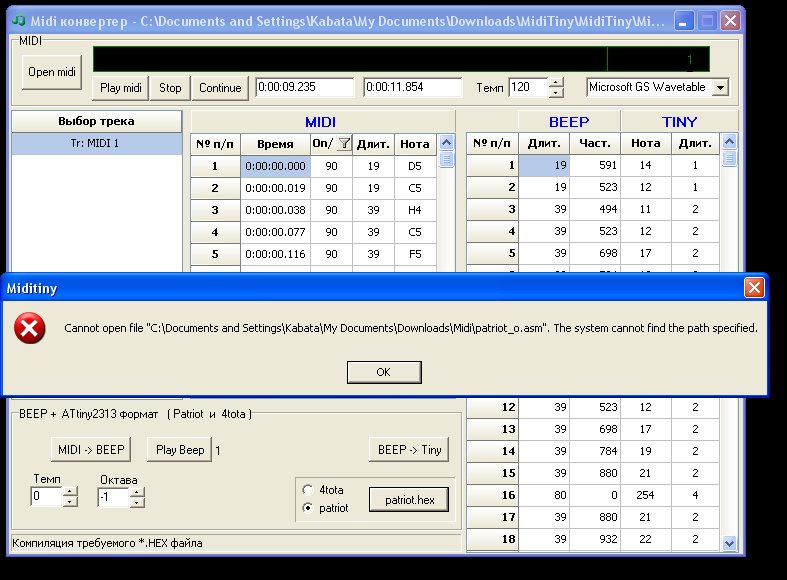Select the 4tota radio button
The image size is (787, 580).
pos(307,491)
